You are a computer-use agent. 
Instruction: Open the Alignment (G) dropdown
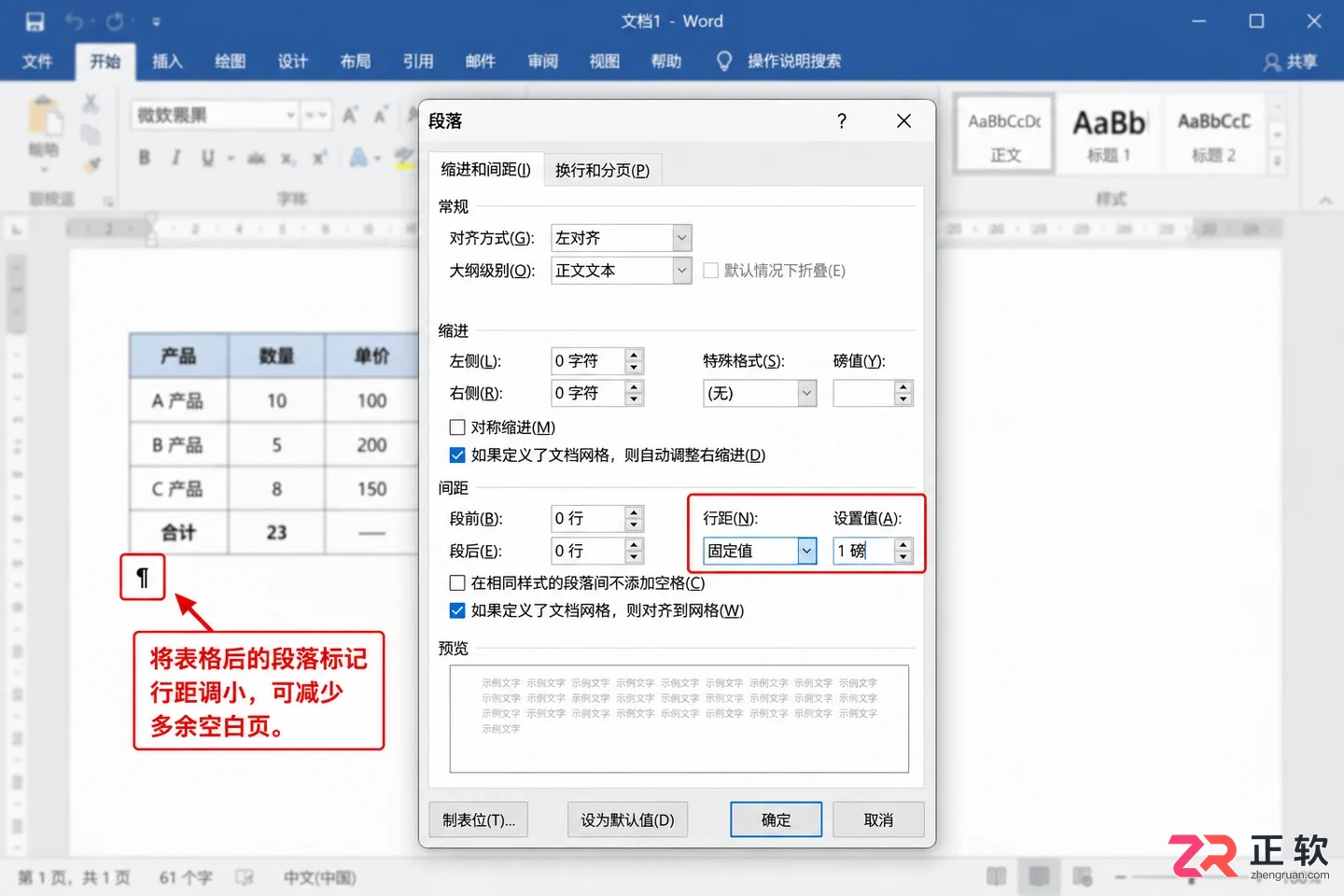681,238
